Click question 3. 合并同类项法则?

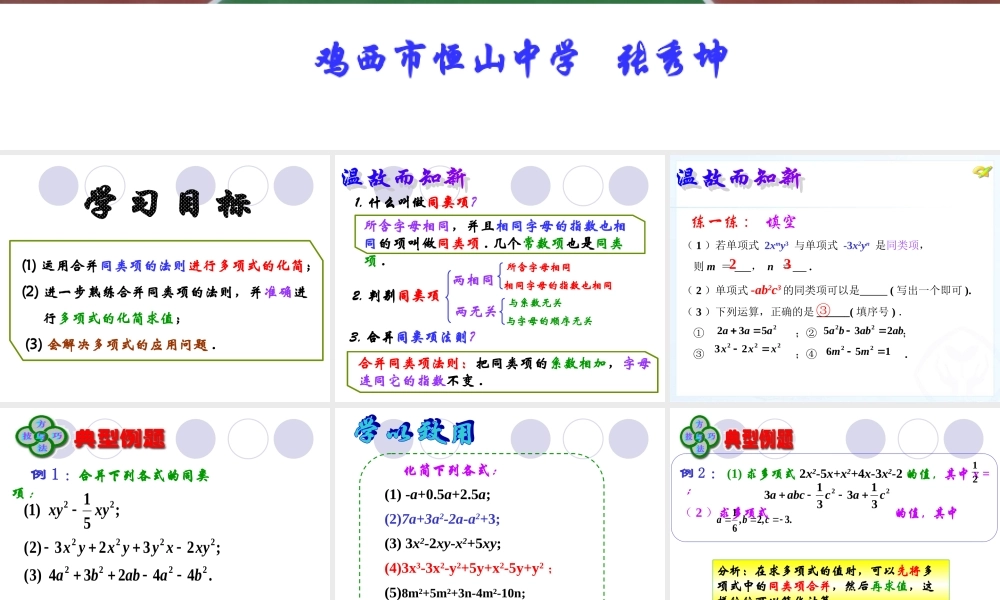[x=412, y=337]
